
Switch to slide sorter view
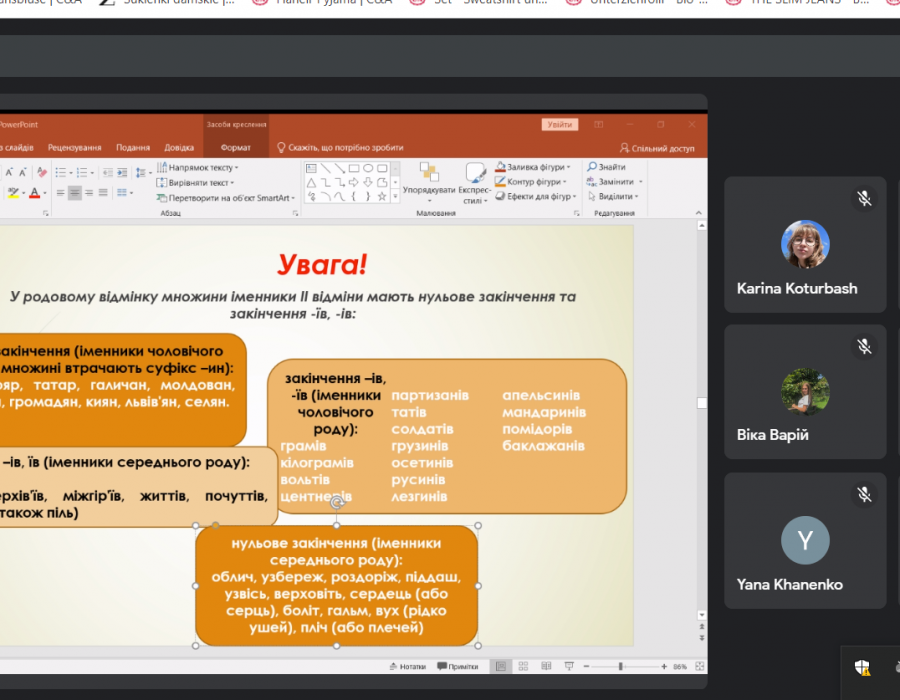[x=524, y=666]
